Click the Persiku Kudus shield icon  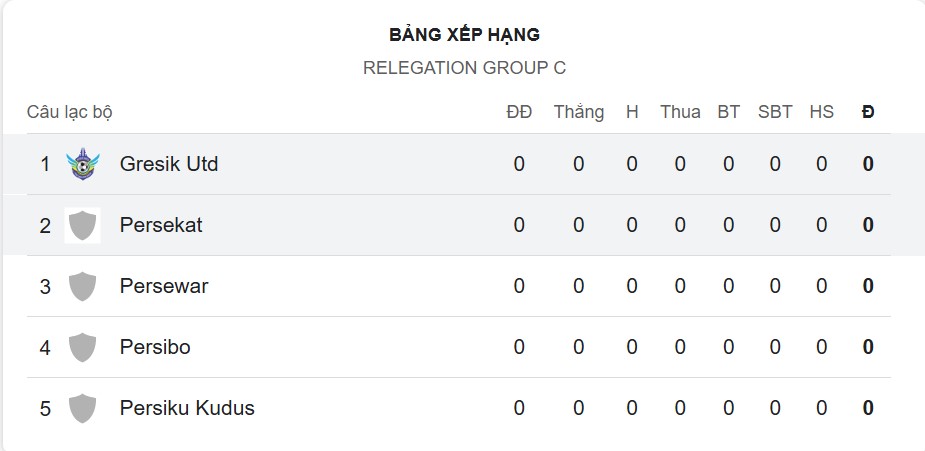coord(82,408)
